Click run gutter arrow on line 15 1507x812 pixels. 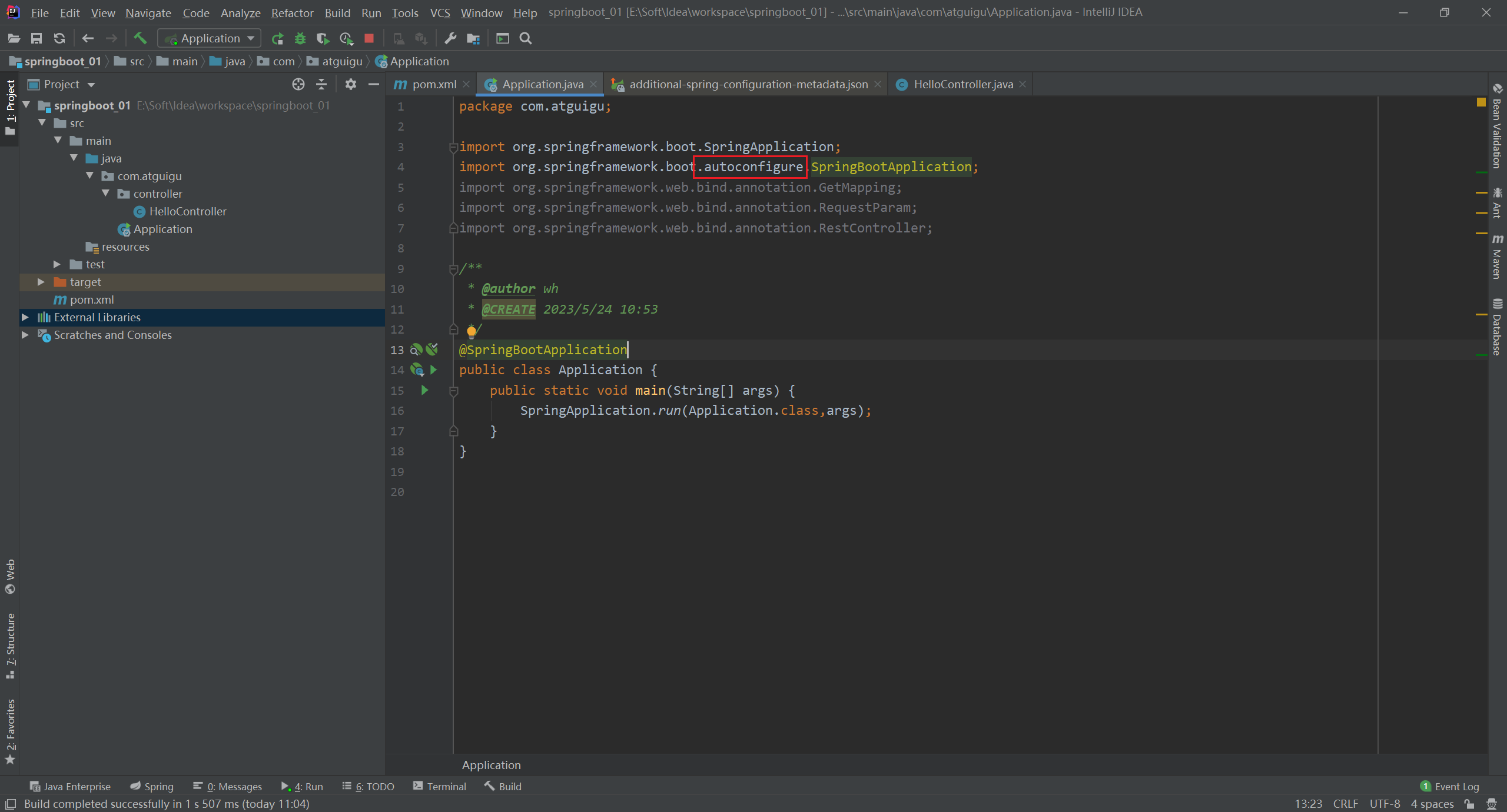click(x=424, y=390)
